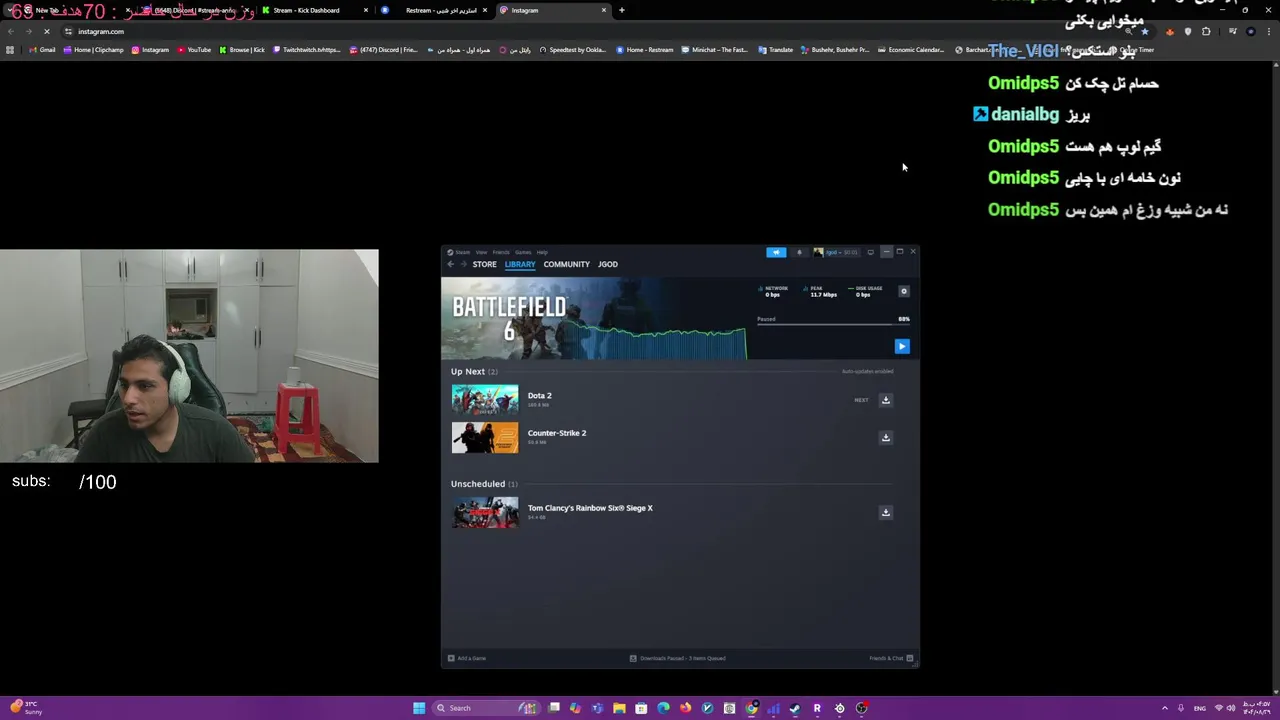Click the Dota 2 title text
Image resolution: width=1280 pixels, height=720 pixels.
click(539, 395)
